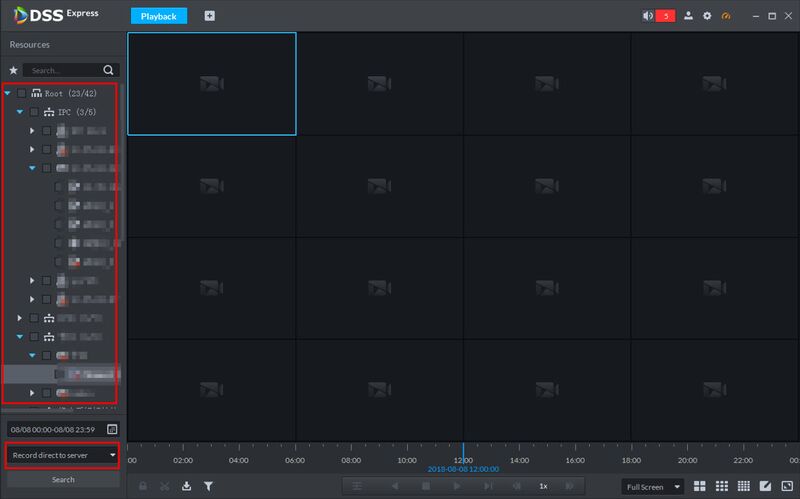Open the calendar date picker icon
The image size is (800, 499).
(112, 429)
